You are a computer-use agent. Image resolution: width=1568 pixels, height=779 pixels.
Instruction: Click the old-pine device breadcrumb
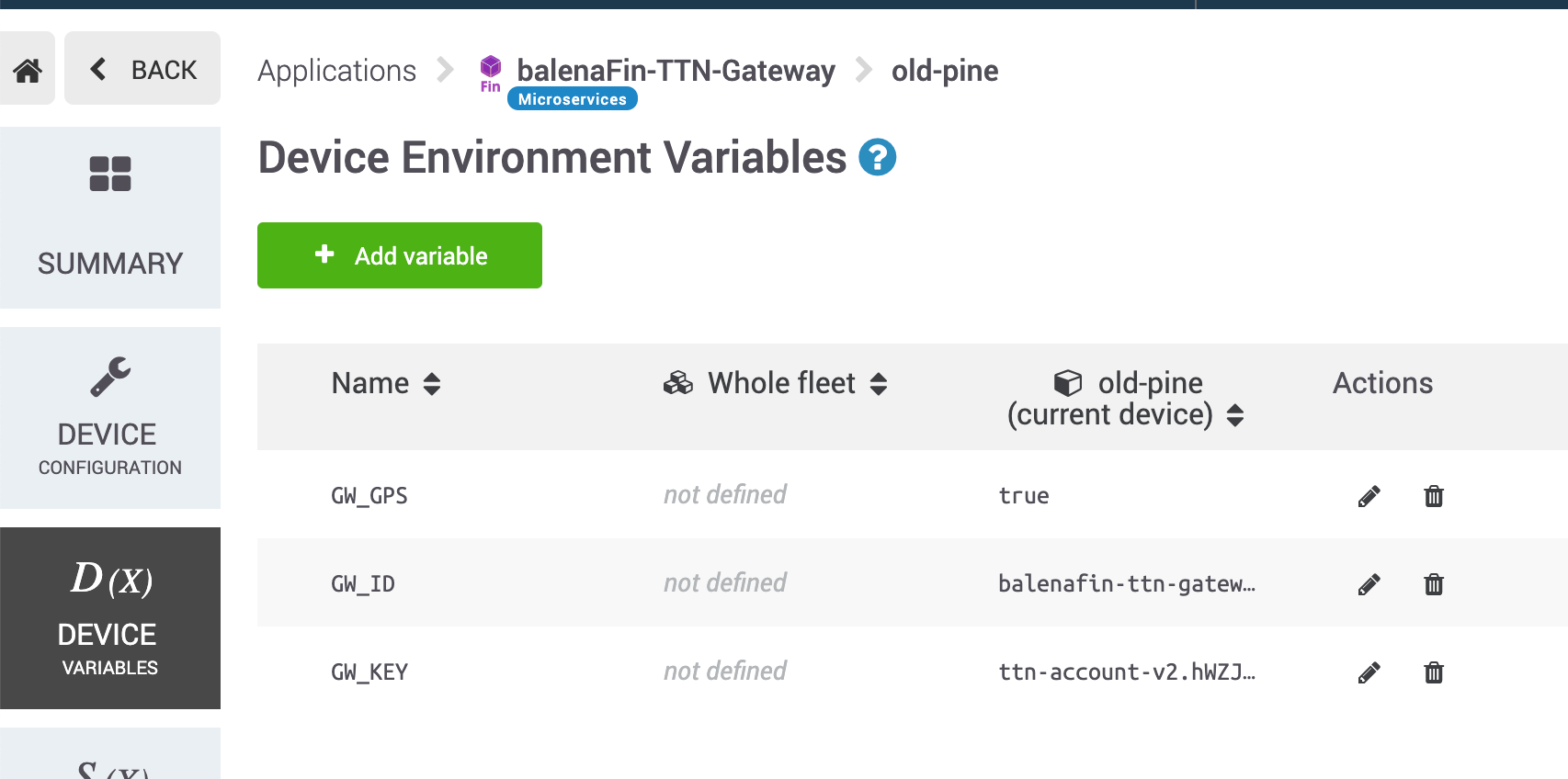945,71
